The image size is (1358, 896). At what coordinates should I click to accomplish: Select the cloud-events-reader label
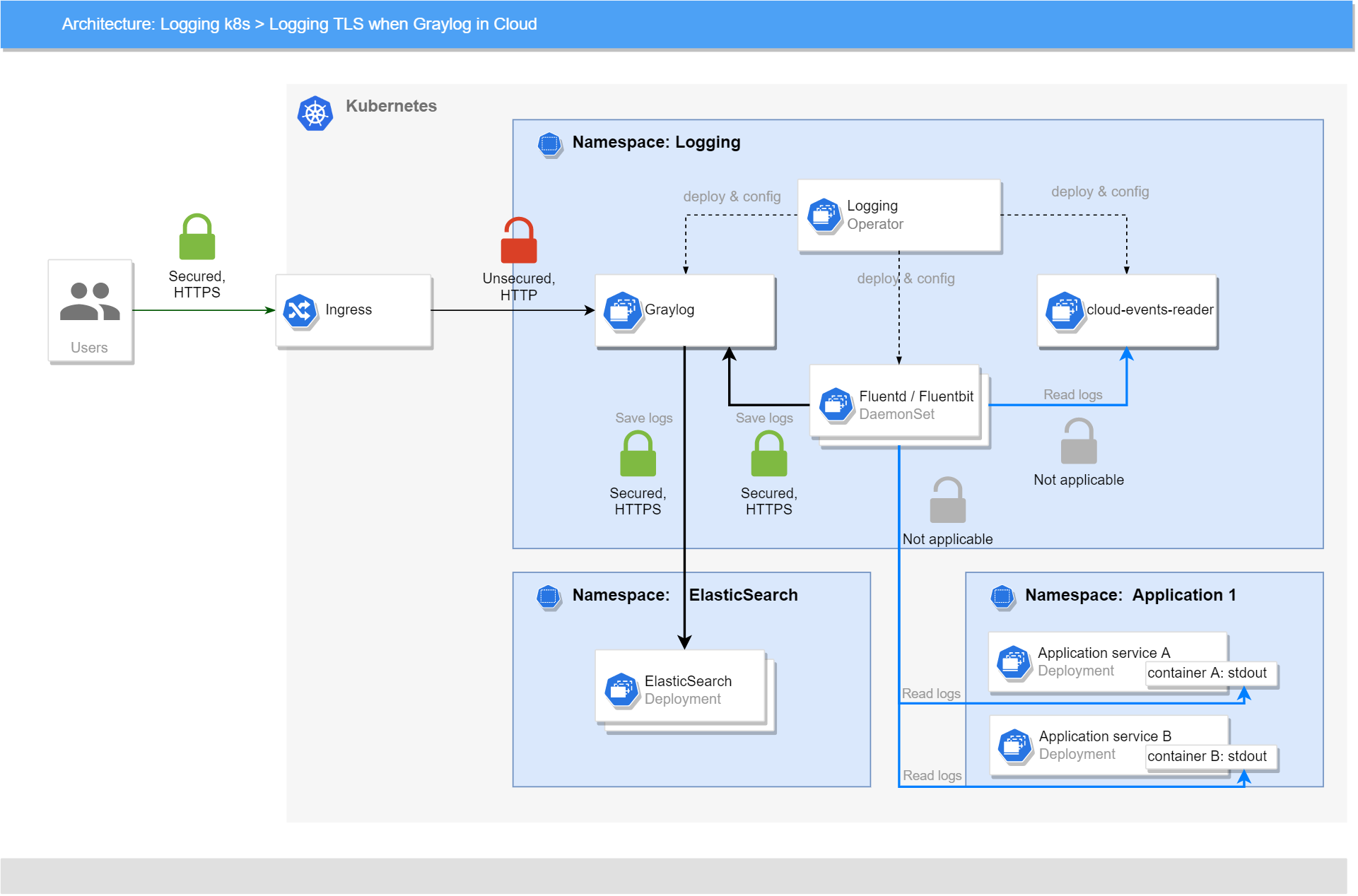[x=1150, y=310]
